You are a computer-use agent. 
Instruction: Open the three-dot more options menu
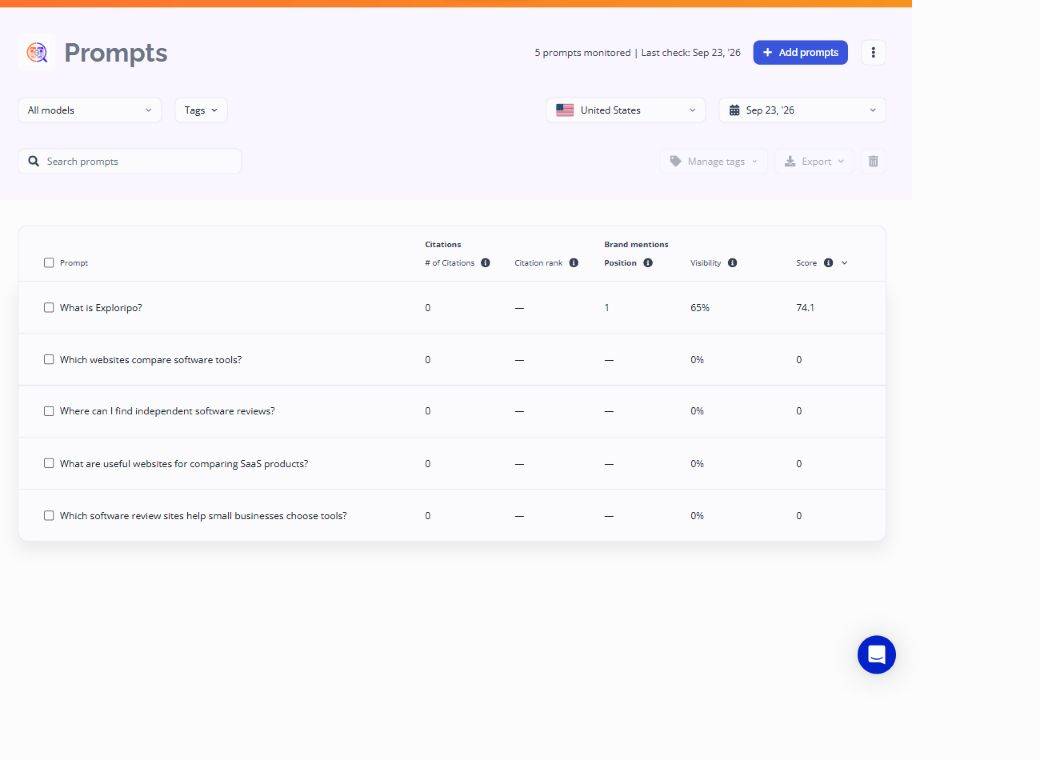[x=873, y=52]
